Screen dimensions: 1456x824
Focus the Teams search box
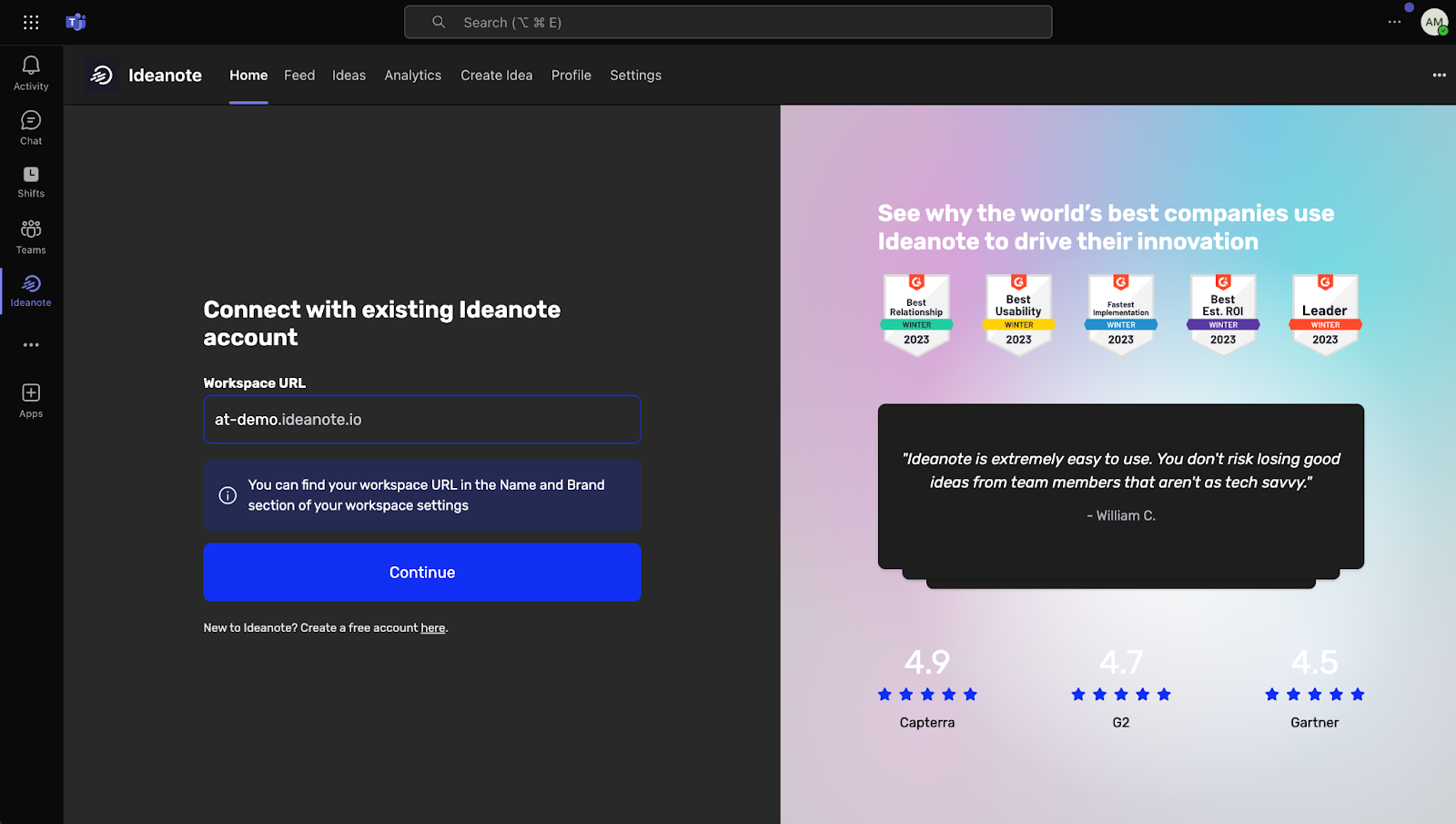click(728, 22)
